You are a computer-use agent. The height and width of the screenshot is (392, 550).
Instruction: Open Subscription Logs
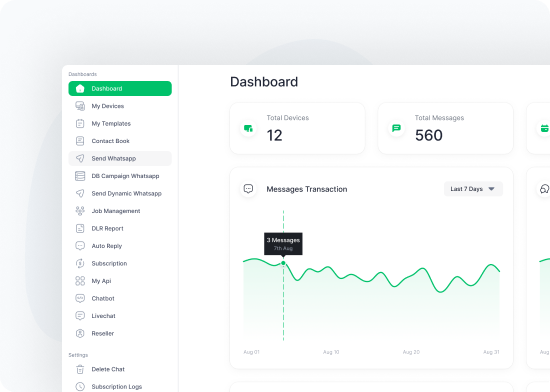(x=120, y=387)
